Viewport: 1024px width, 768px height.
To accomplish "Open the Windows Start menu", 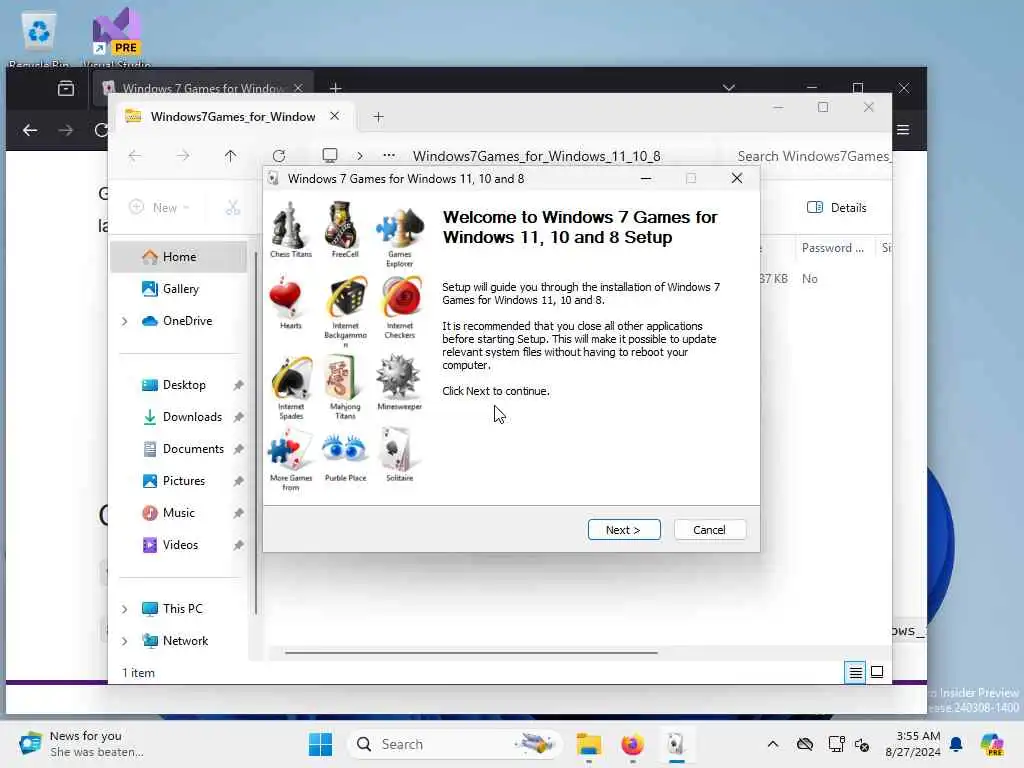I will 320,744.
